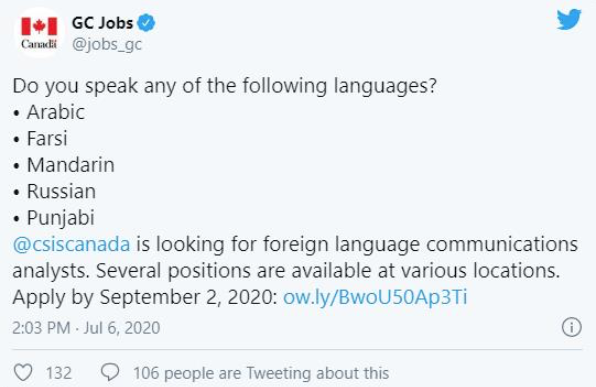This screenshot has width=596, height=387.
Task: Like the tweet with heart icon
Action: (x=23, y=372)
